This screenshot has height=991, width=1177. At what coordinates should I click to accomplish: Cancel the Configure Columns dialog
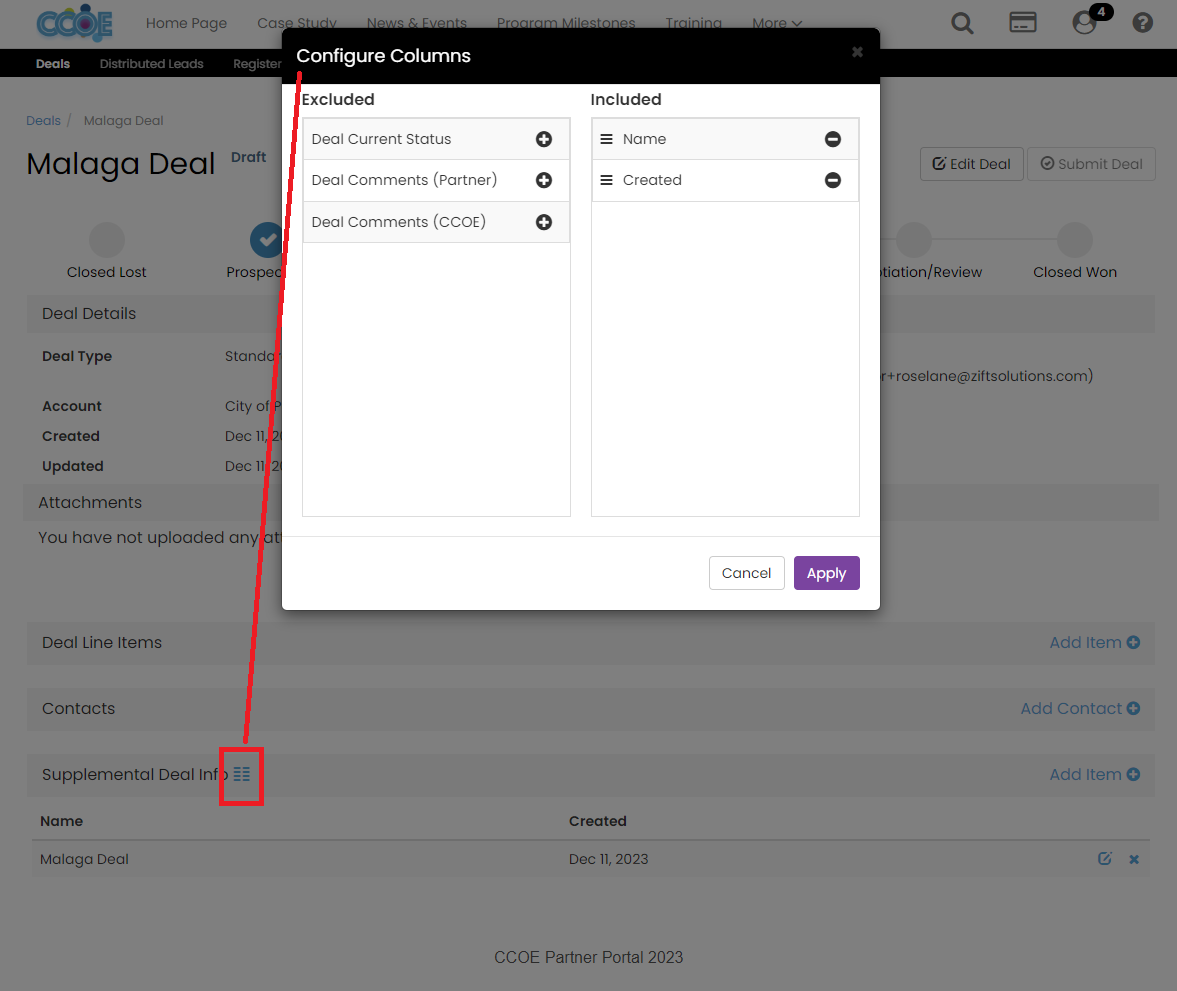[747, 573]
